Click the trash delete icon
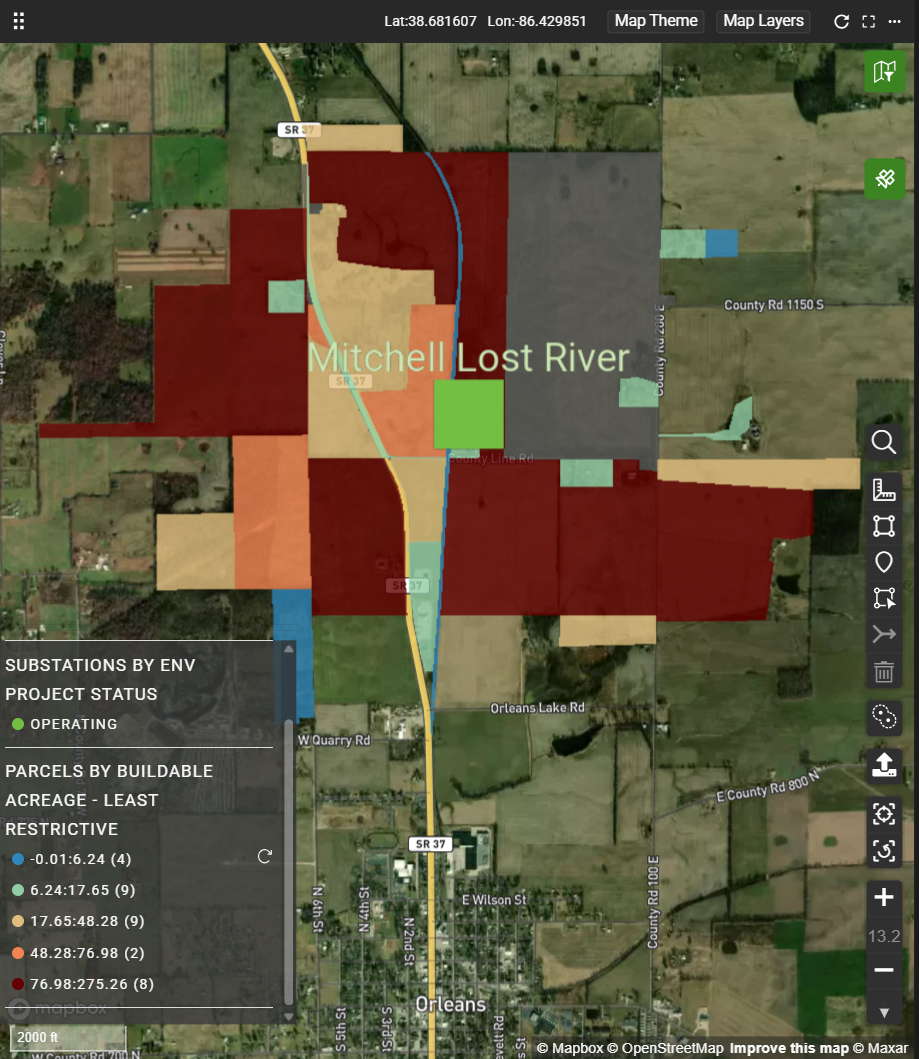Image resolution: width=919 pixels, height=1059 pixels. click(883, 671)
